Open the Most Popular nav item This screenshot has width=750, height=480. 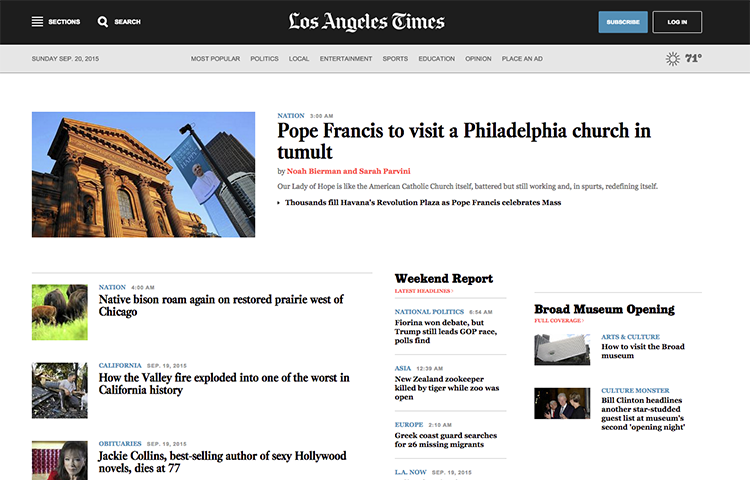pos(215,59)
